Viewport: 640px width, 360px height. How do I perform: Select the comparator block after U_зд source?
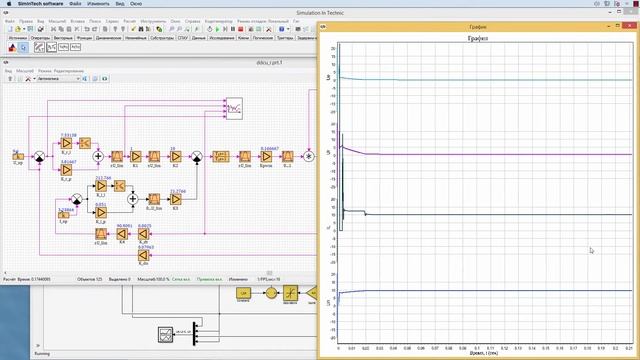39,156
